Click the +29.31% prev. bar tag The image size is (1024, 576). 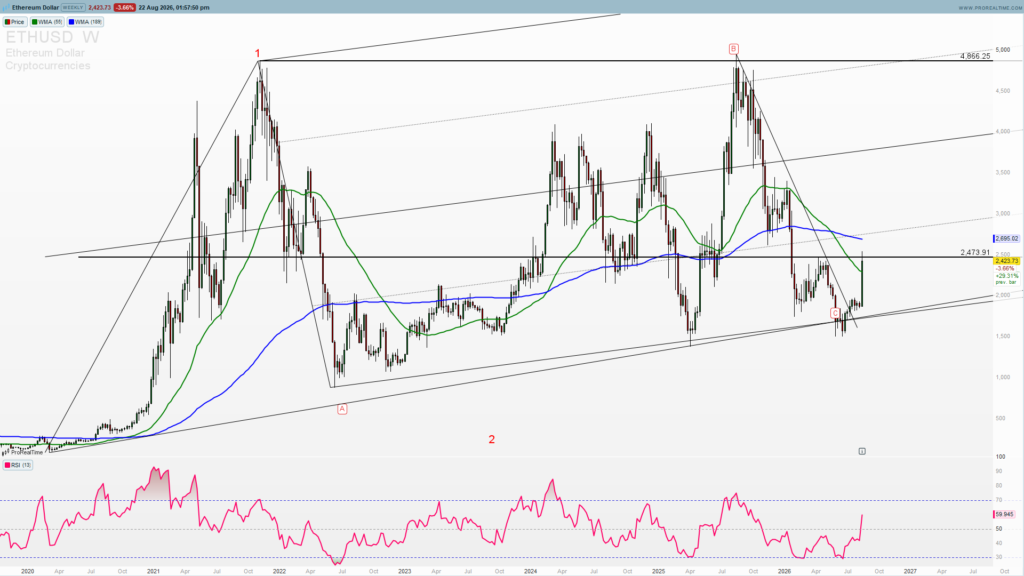[1006, 279]
